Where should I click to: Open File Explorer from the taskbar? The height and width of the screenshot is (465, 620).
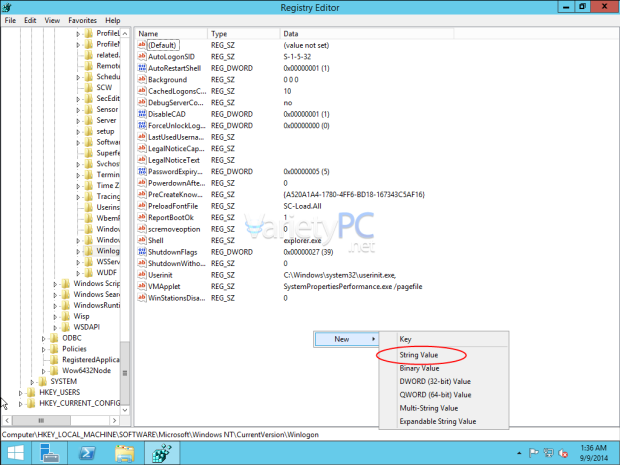[x=124, y=453]
